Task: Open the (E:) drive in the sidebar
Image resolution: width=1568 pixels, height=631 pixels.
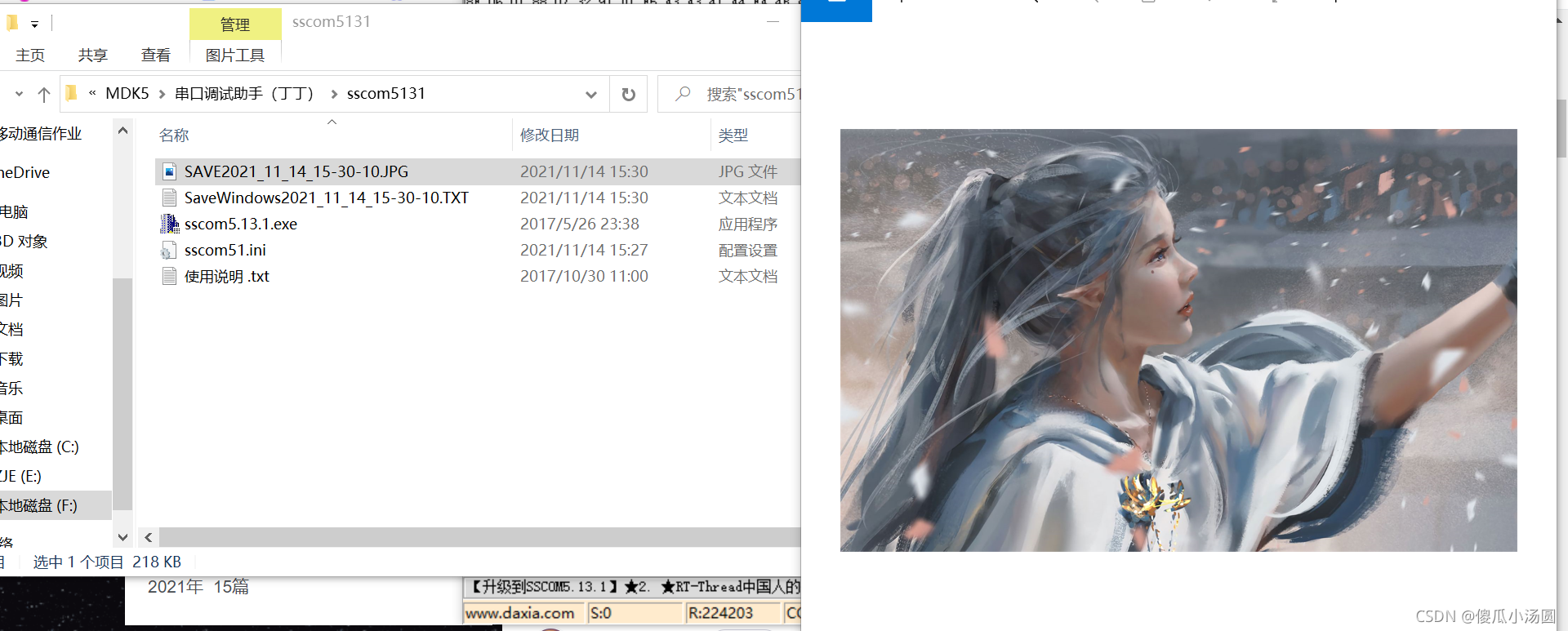Action: point(20,476)
